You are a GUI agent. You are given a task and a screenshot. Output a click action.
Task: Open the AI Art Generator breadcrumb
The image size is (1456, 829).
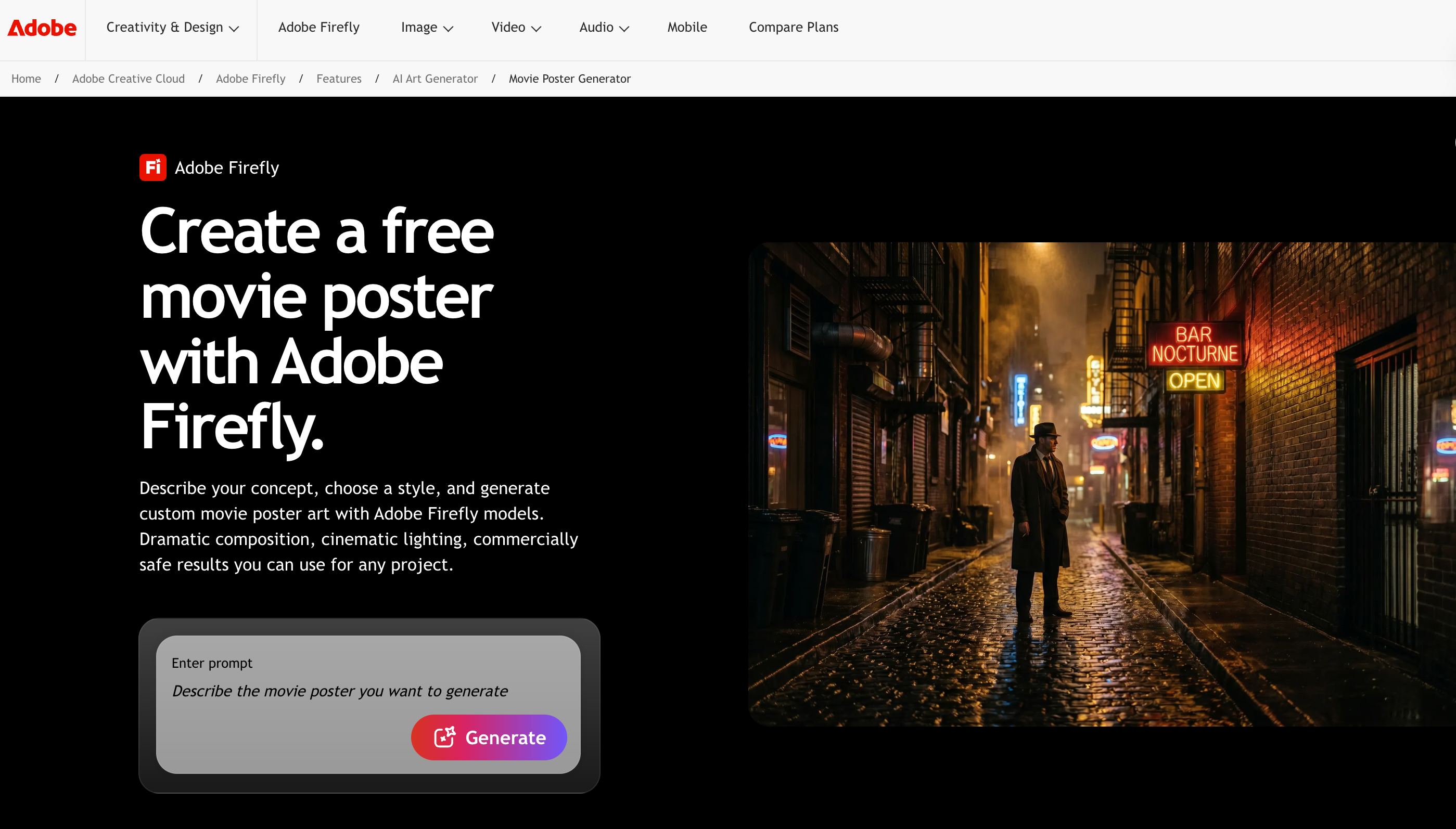(435, 79)
